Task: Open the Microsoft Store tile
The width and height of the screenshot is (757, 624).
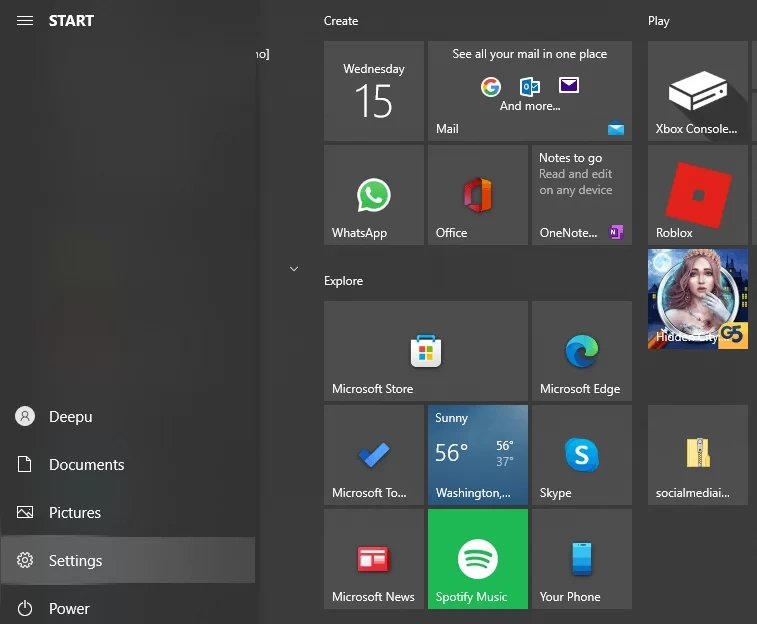Action: pyautogui.click(x=426, y=351)
